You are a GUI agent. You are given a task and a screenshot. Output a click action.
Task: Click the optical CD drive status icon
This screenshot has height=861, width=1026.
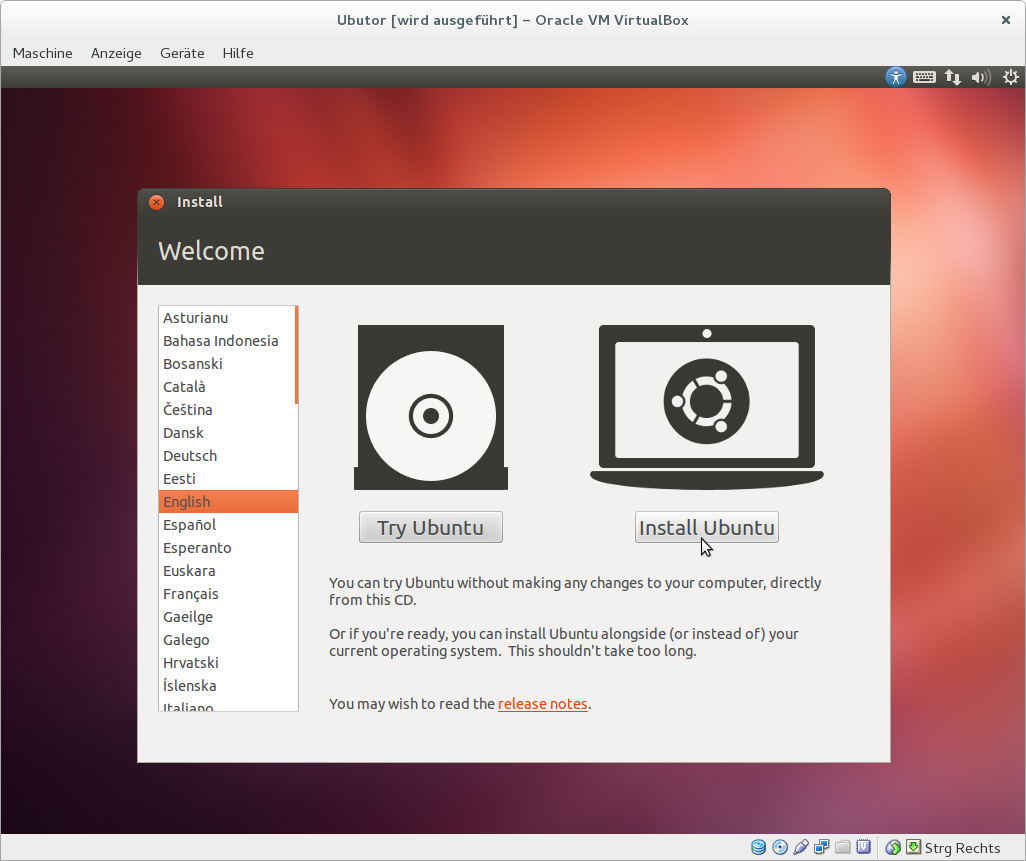[780, 848]
